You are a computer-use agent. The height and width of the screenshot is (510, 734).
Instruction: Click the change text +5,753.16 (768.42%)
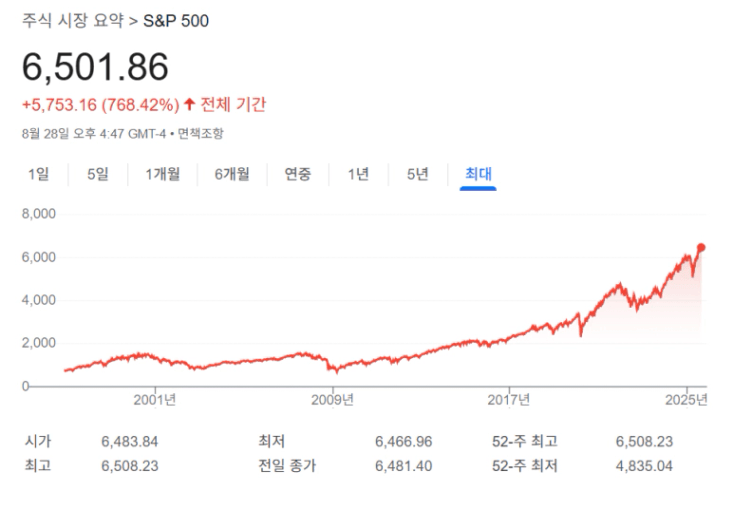pyautogui.click(x=101, y=104)
